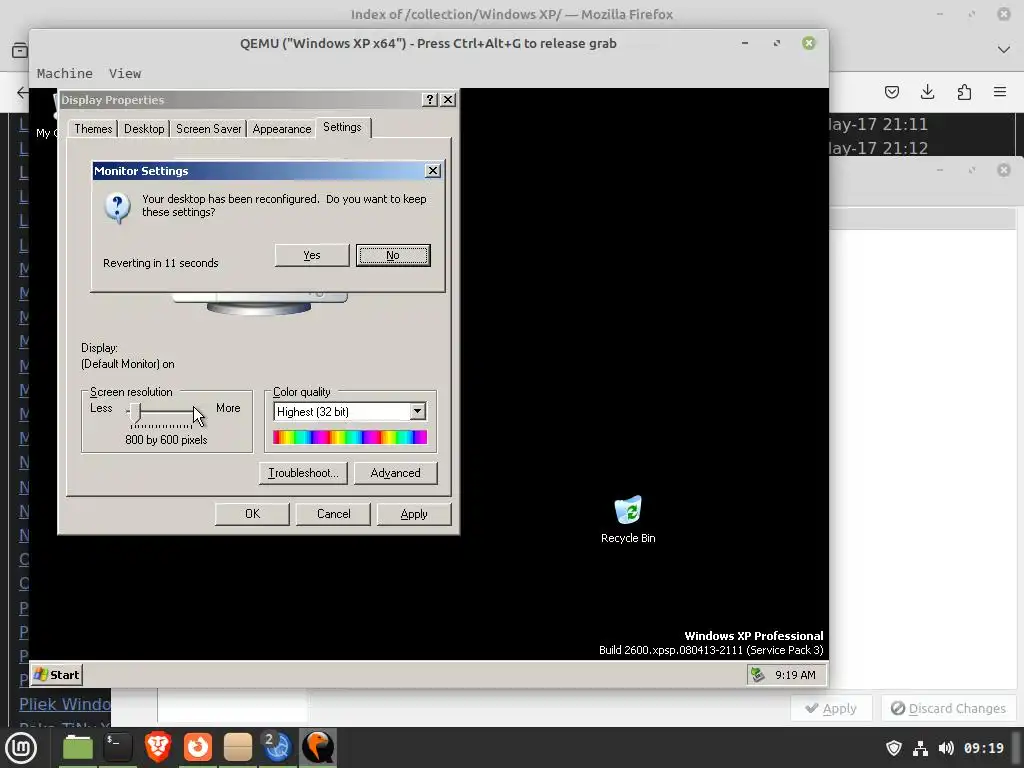This screenshot has height=768, width=1024.
Task: Click the screen resolution slider handle
Action: pos(135,412)
